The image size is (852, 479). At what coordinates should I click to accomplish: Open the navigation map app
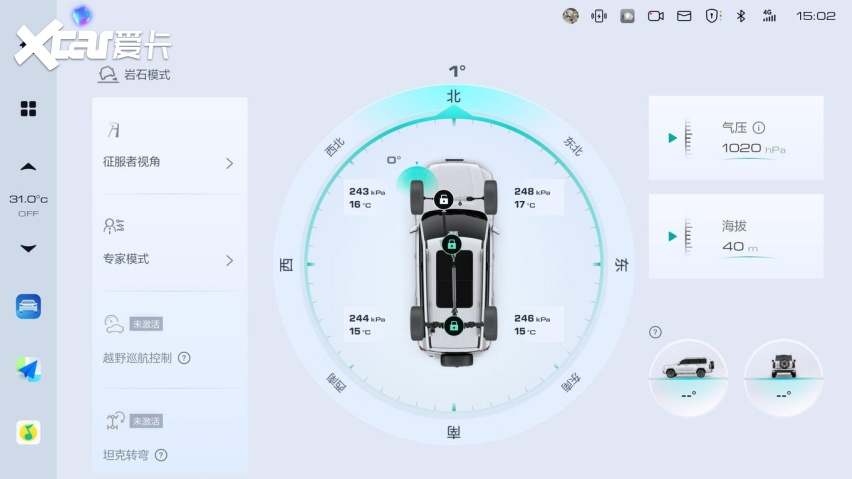pyautogui.click(x=28, y=370)
